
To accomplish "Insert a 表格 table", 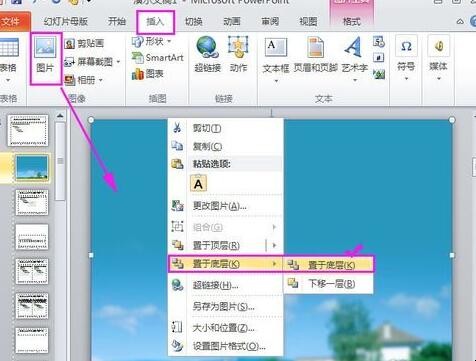I will click(9, 61).
